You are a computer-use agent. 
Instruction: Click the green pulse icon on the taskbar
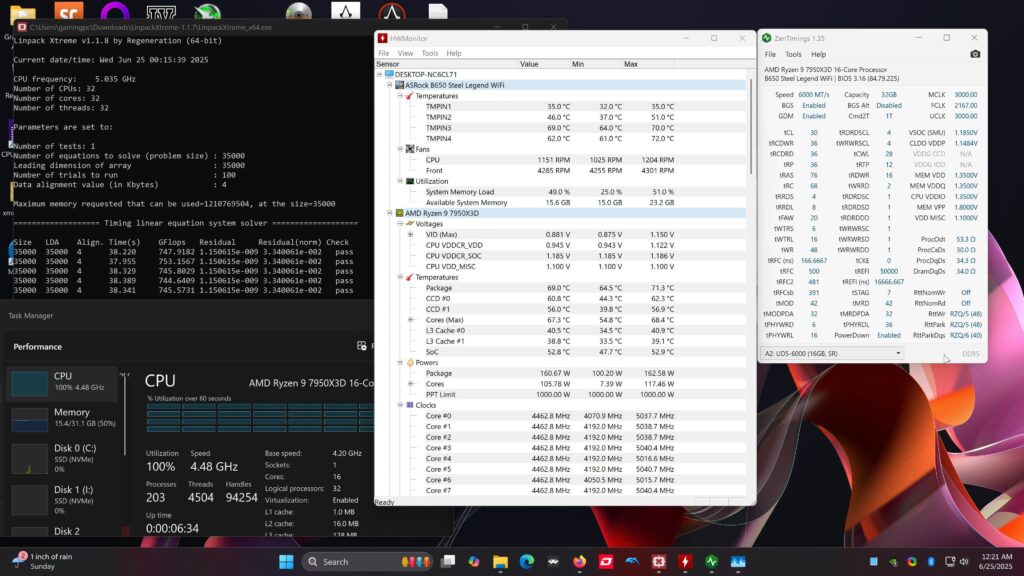pyautogui.click(x=711, y=562)
